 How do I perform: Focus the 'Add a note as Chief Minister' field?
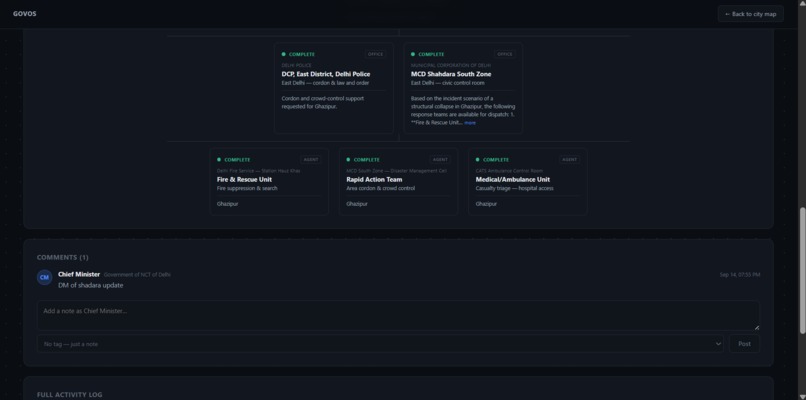click(x=398, y=315)
